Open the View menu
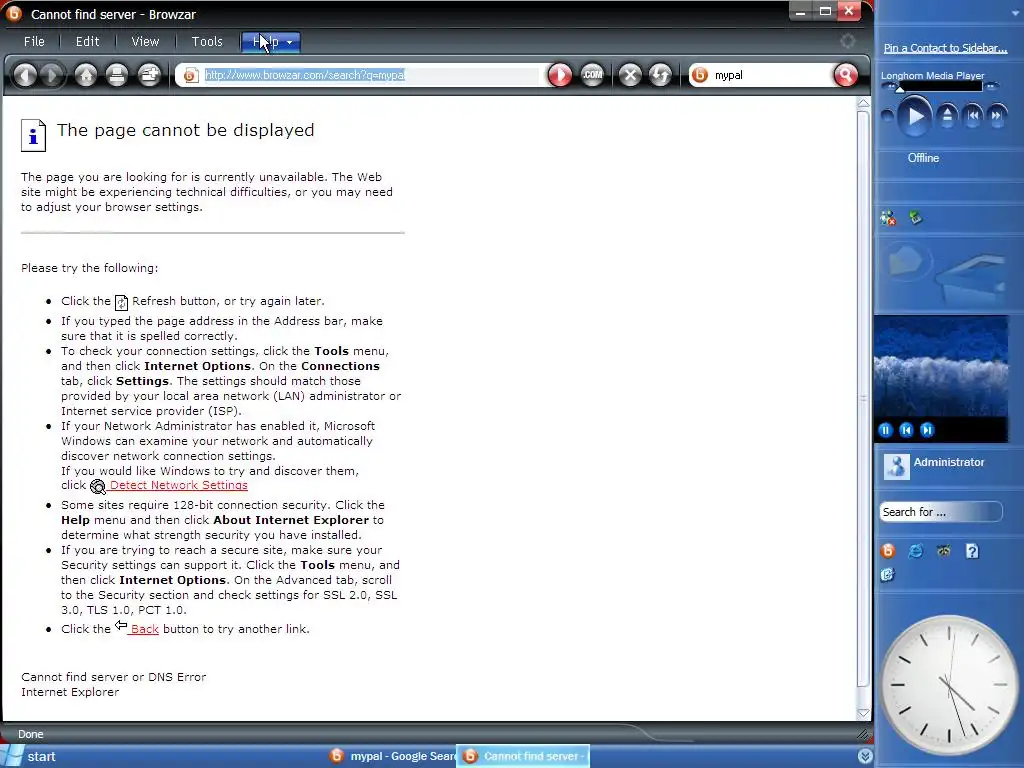Screen dimensions: 1024x768 145,42
